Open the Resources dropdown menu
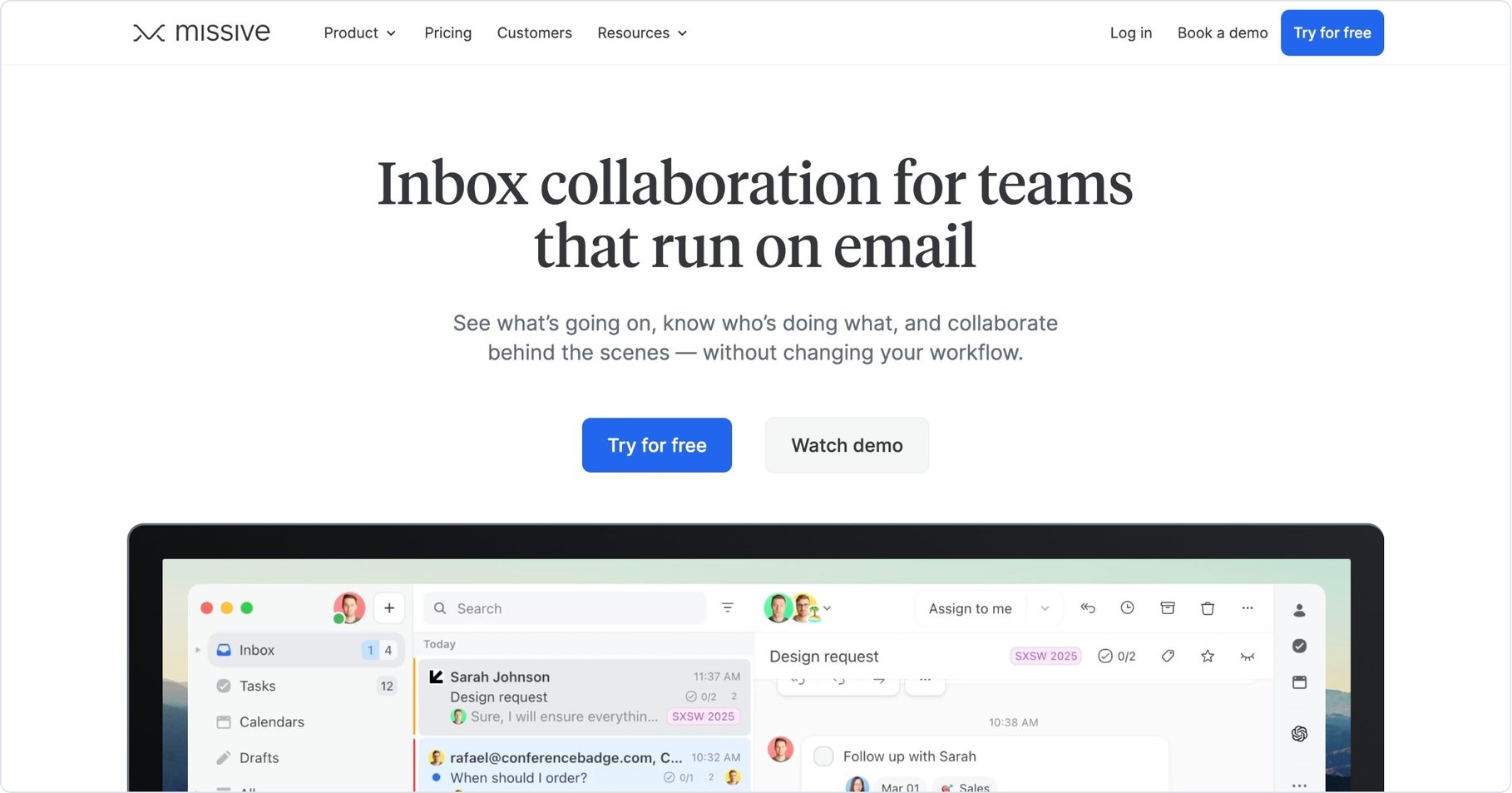 [641, 32]
